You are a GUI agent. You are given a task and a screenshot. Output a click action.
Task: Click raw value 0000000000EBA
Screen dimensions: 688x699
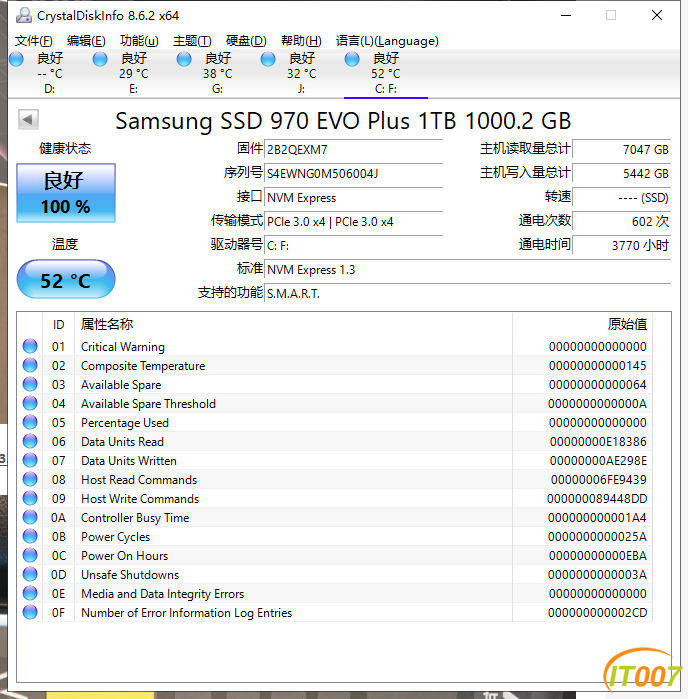(x=597, y=556)
